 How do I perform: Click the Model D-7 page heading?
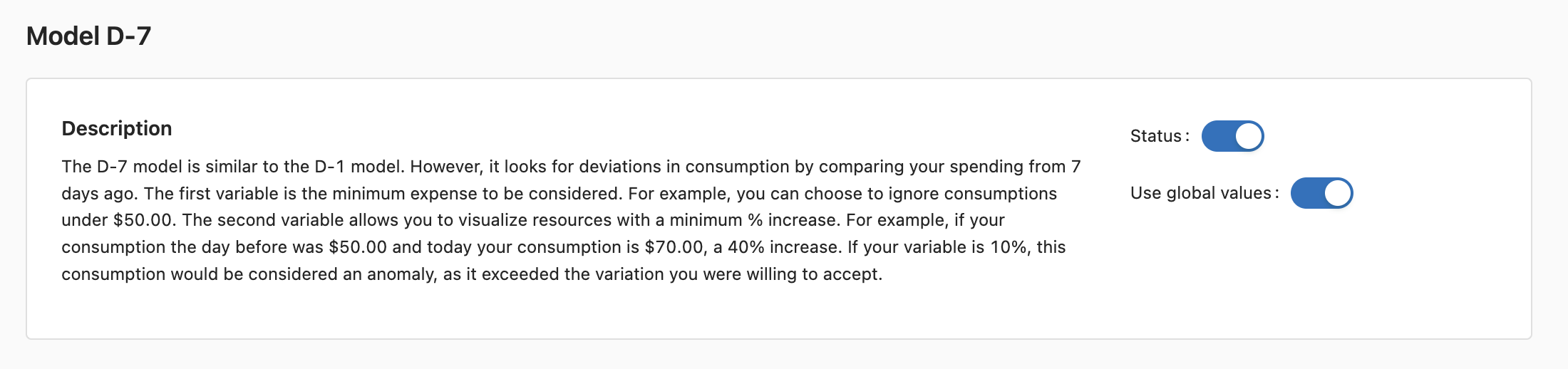pyautogui.click(x=88, y=36)
